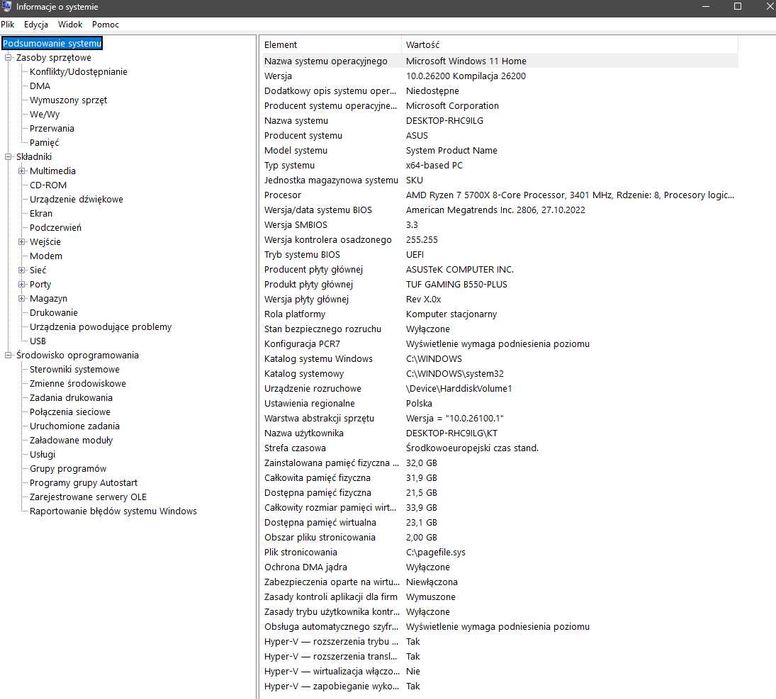Select the CD-ROM tree item
Image resolution: width=776 pixels, height=699 pixels.
(48, 185)
